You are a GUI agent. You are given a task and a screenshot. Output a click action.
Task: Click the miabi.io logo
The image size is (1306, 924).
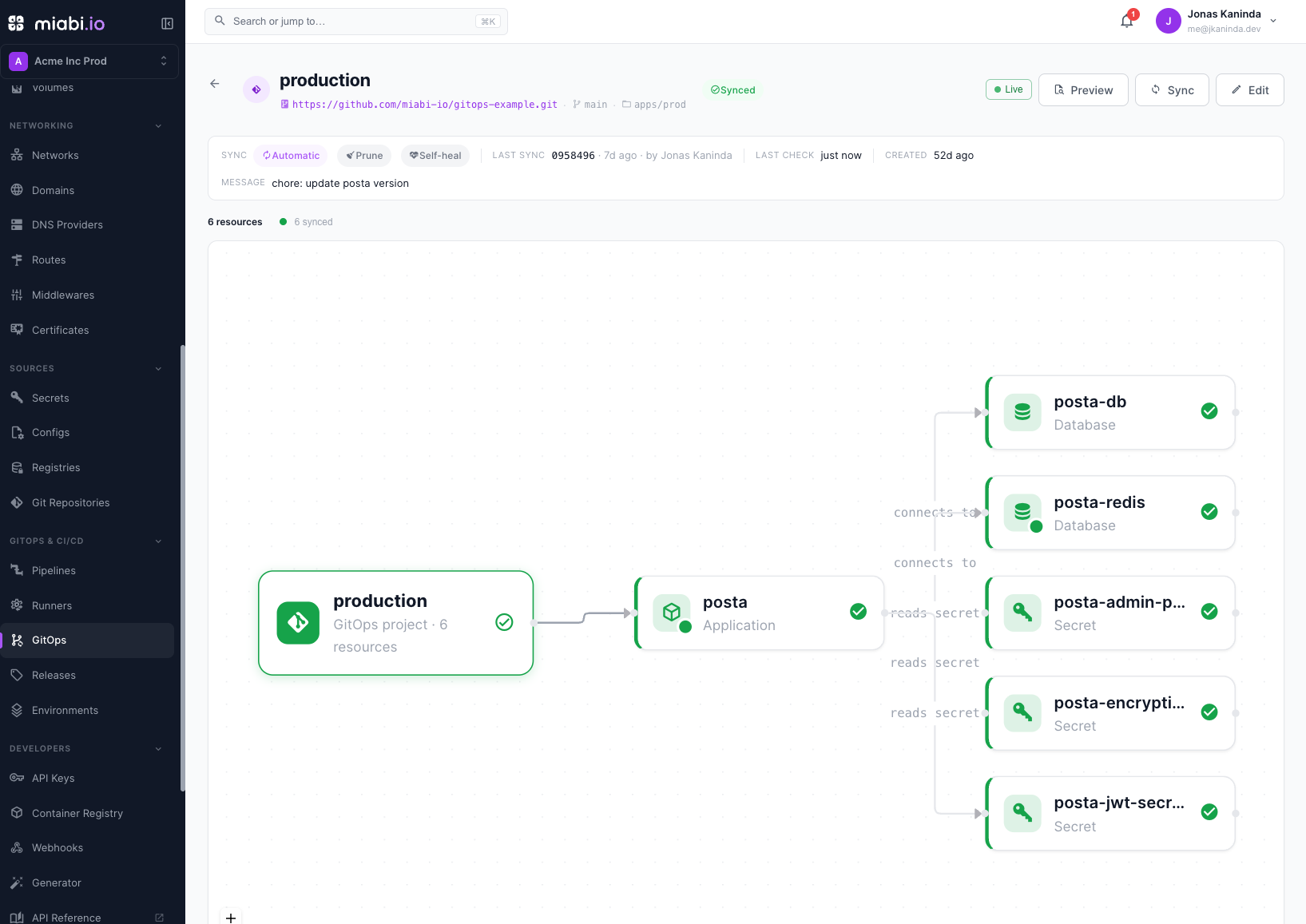[x=57, y=23]
